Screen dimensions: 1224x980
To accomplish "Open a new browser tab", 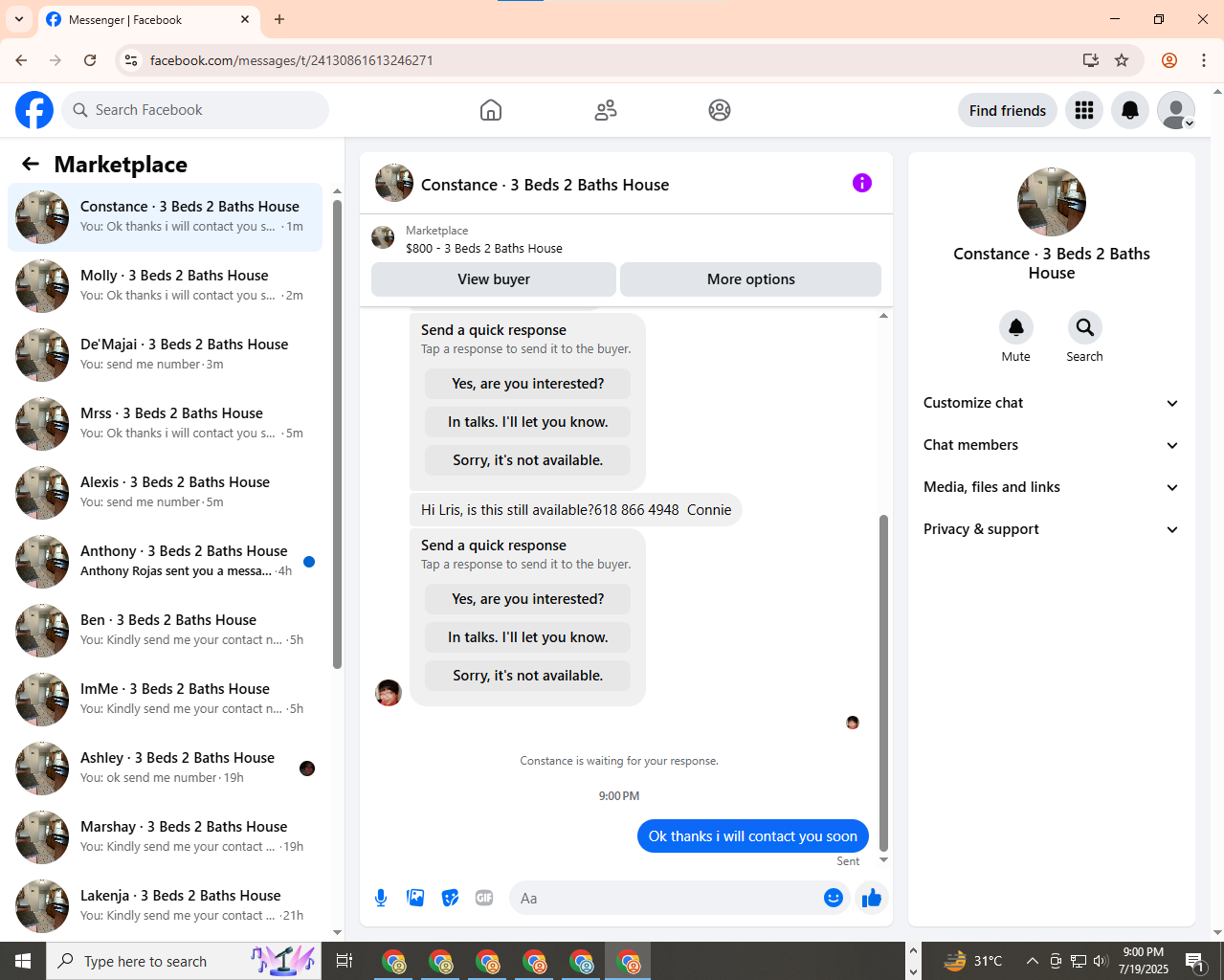I will [x=279, y=19].
